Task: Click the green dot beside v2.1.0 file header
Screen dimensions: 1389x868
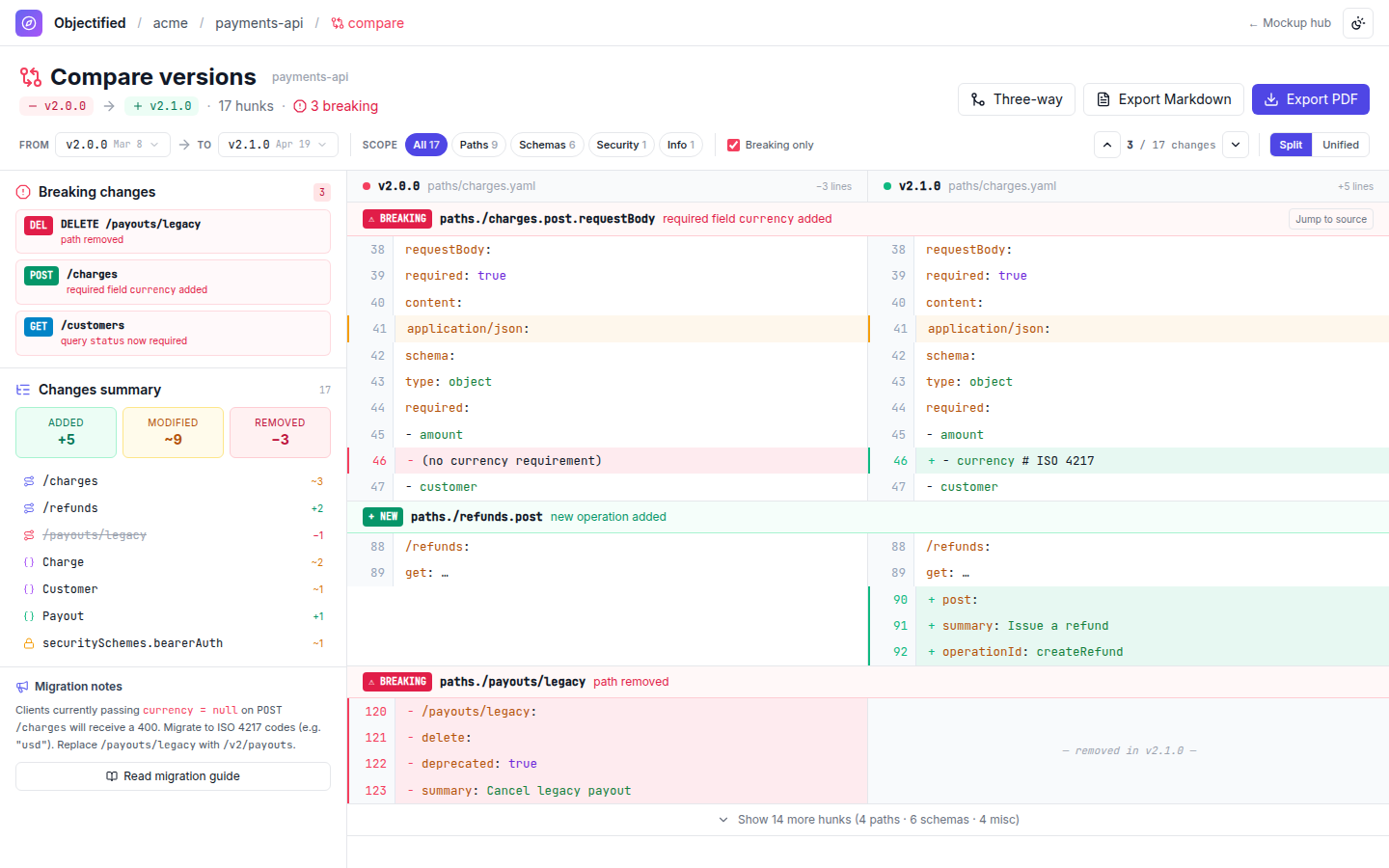Action: point(887,186)
